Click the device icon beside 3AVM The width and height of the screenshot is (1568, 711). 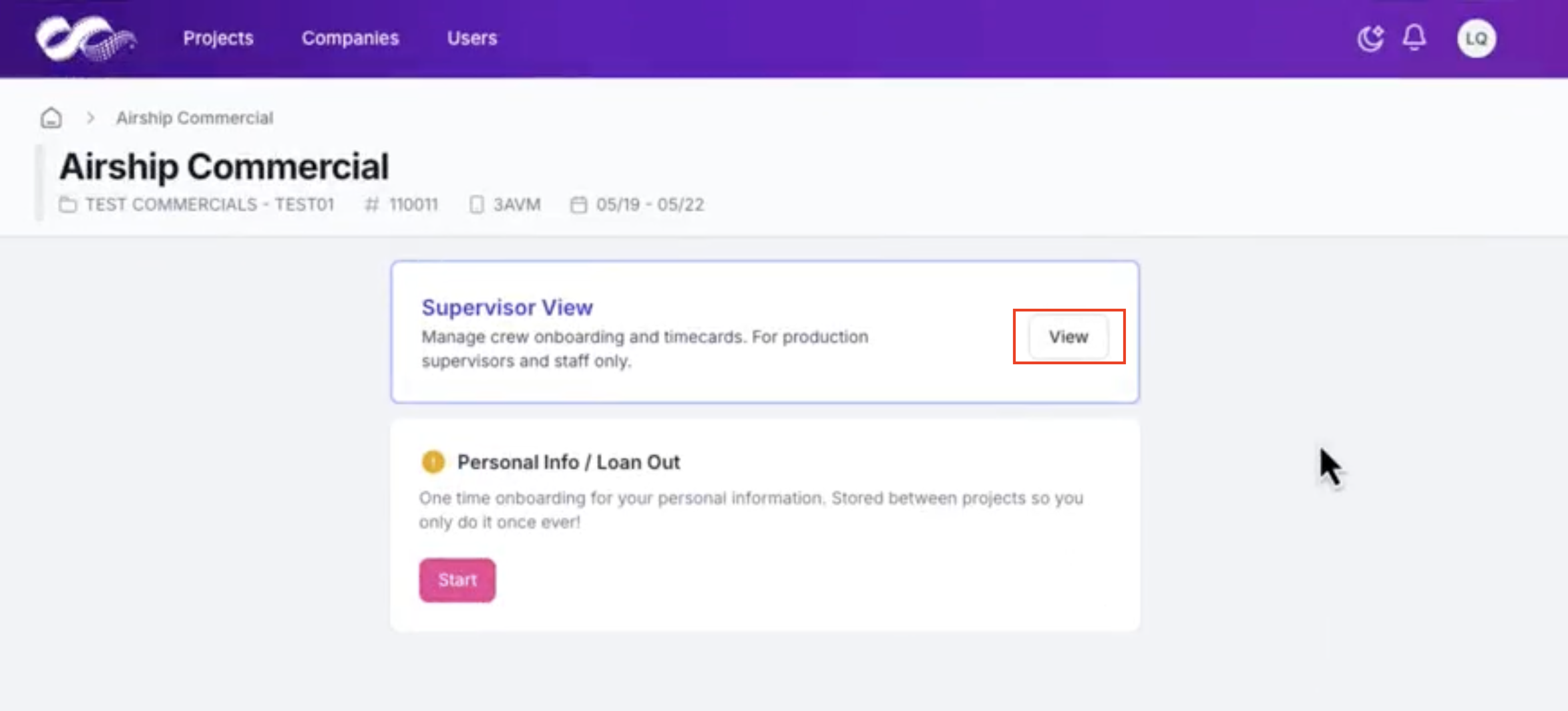[x=476, y=204]
